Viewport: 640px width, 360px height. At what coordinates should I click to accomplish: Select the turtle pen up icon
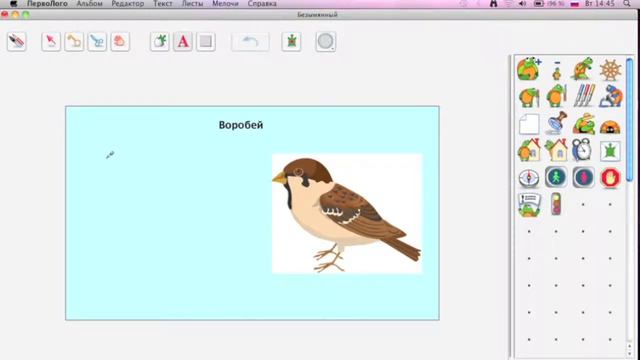pos(556,96)
